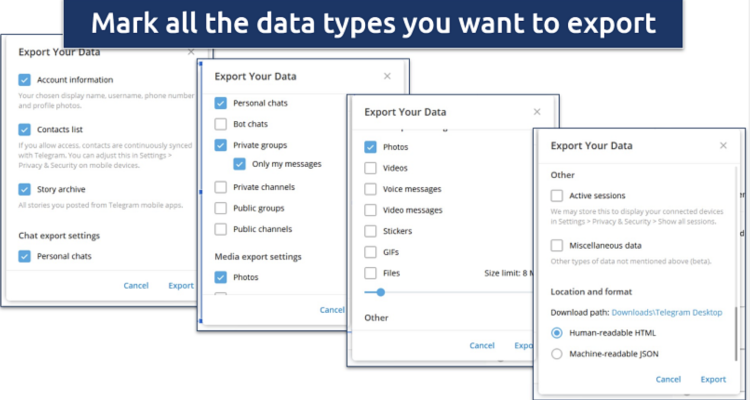
Task: Check the Voice messages option
Action: pos(370,189)
